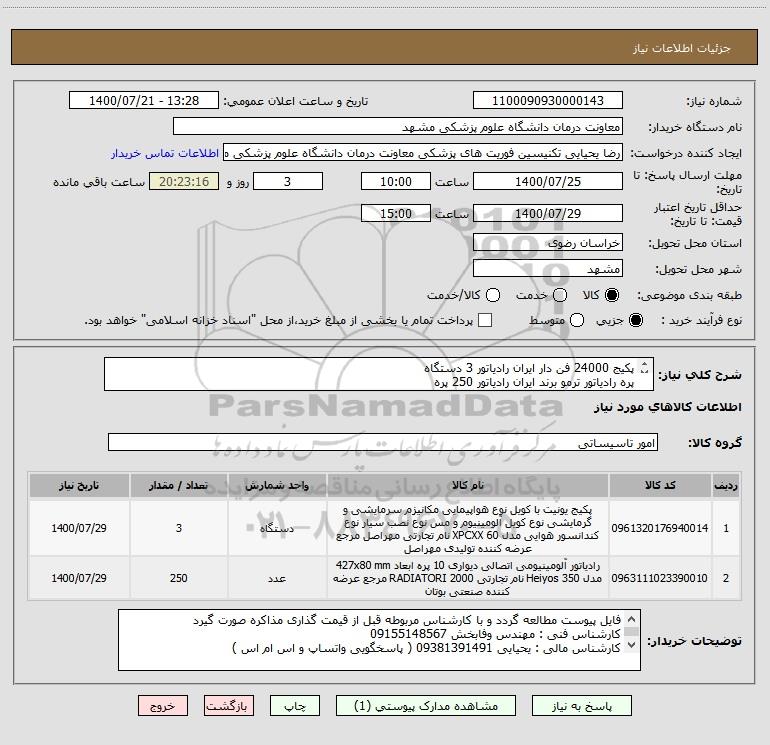This screenshot has width=770, height=745.
Task: Click the نام کالا column header
Action: tap(468, 485)
